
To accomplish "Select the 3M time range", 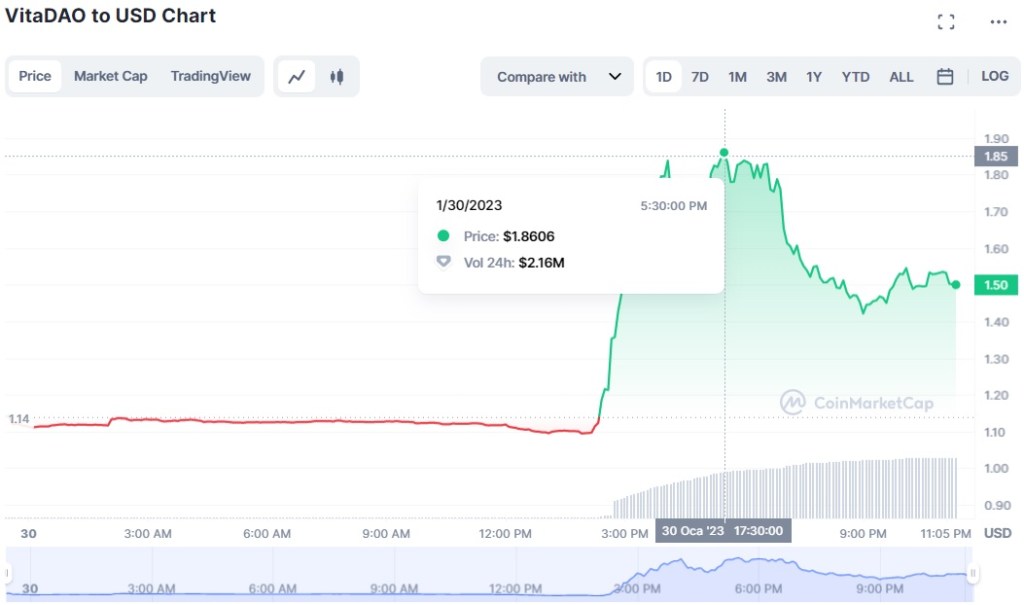I will (x=776, y=76).
